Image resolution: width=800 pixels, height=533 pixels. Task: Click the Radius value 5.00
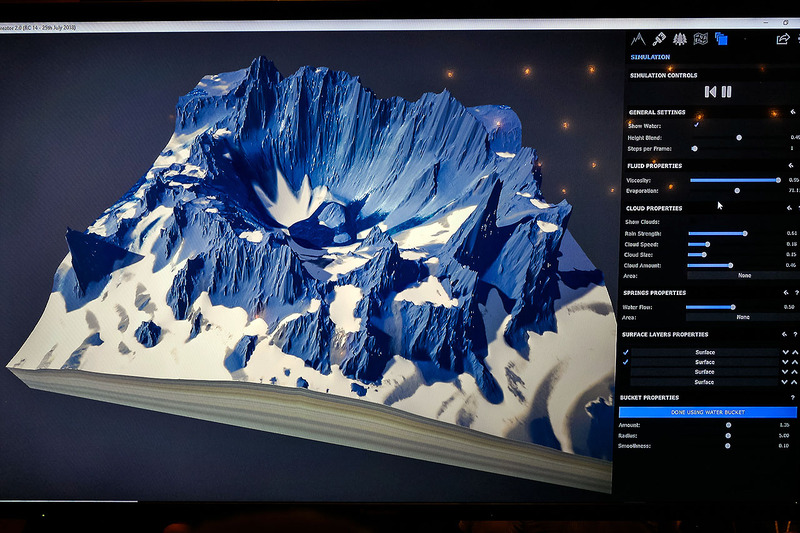(x=784, y=436)
